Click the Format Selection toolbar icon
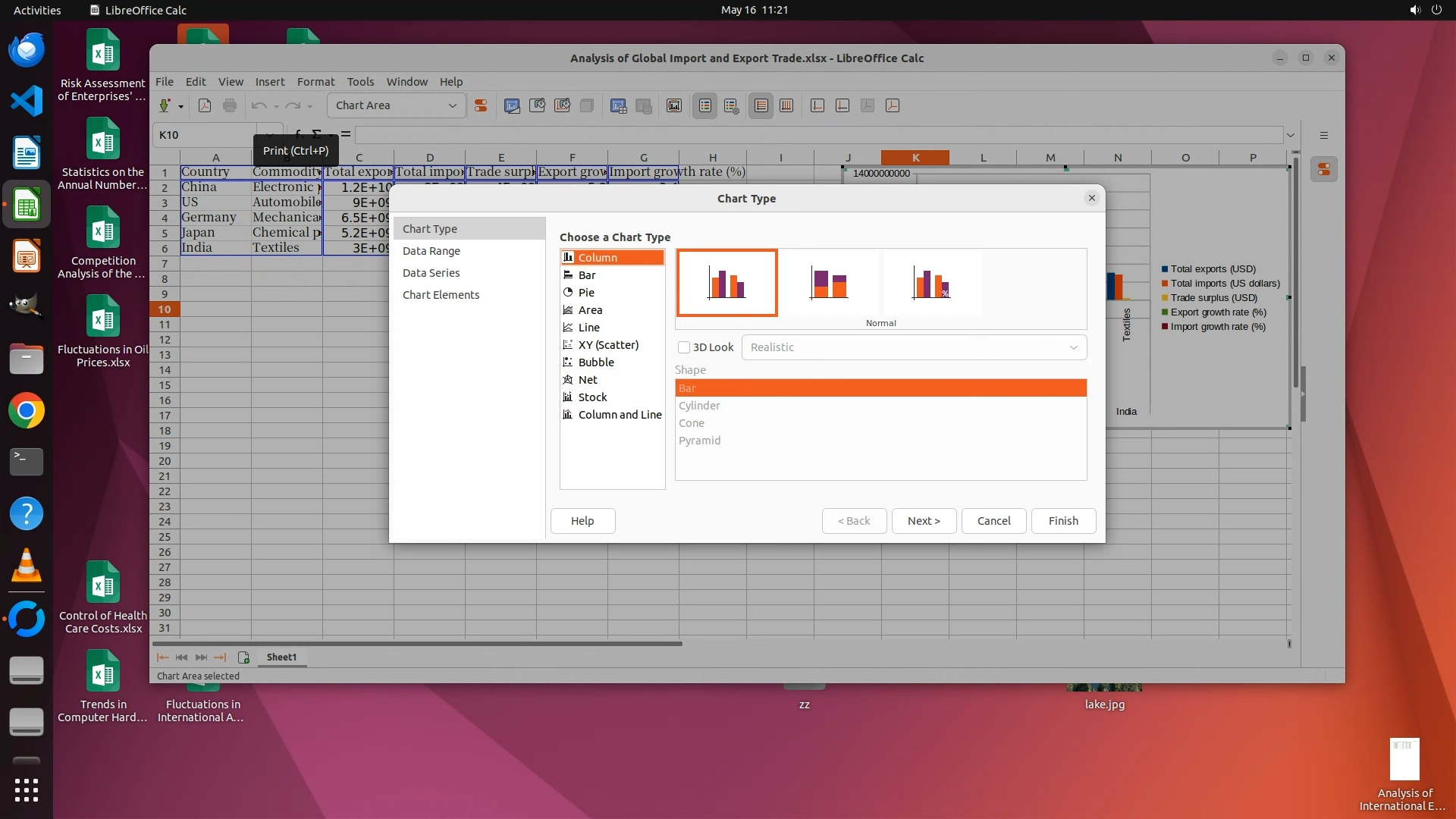This screenshot has height=819, width=1456. tap(481, 106)
